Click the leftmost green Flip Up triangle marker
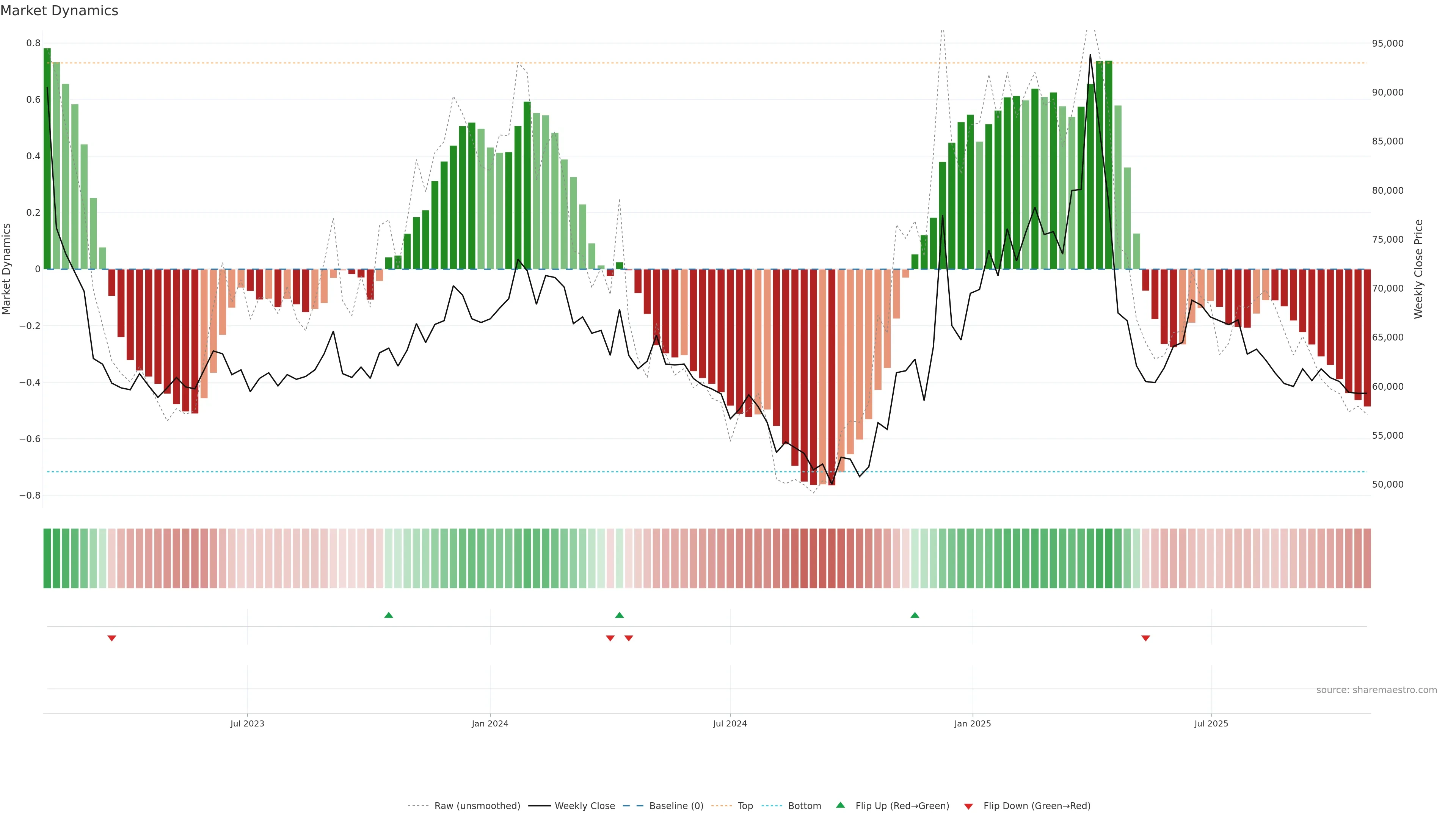 388,615
